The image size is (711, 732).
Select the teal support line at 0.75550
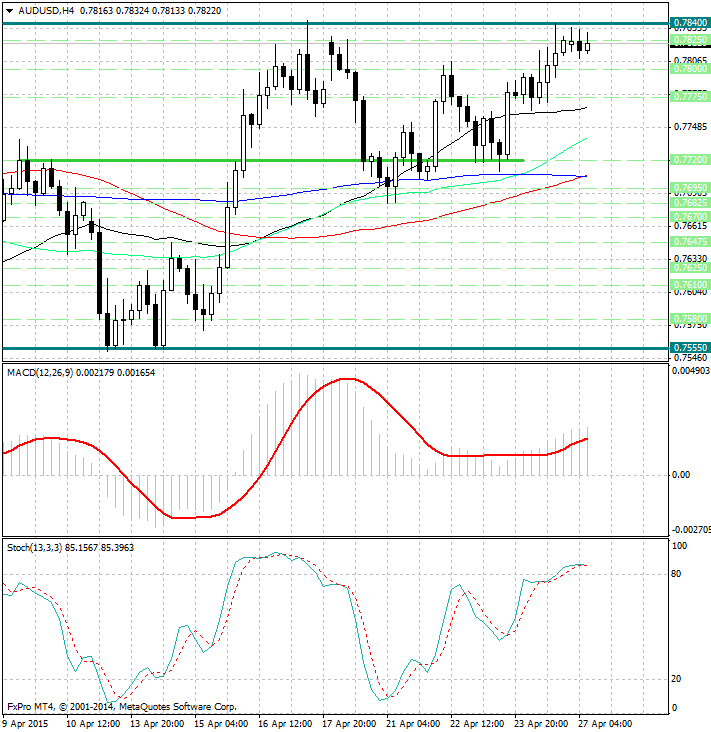pyautogui.click(x=335, y=348)
